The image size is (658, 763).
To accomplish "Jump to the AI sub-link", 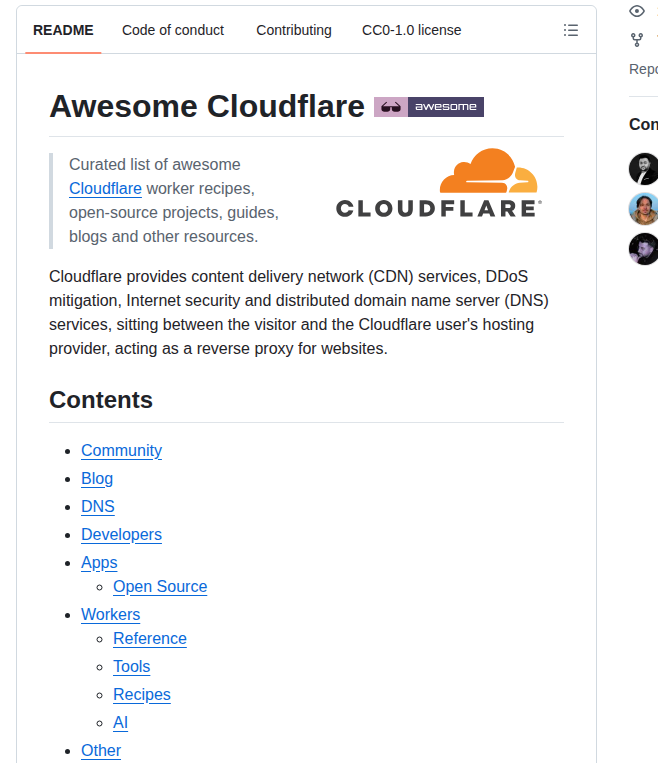I will tap(121, 723).
